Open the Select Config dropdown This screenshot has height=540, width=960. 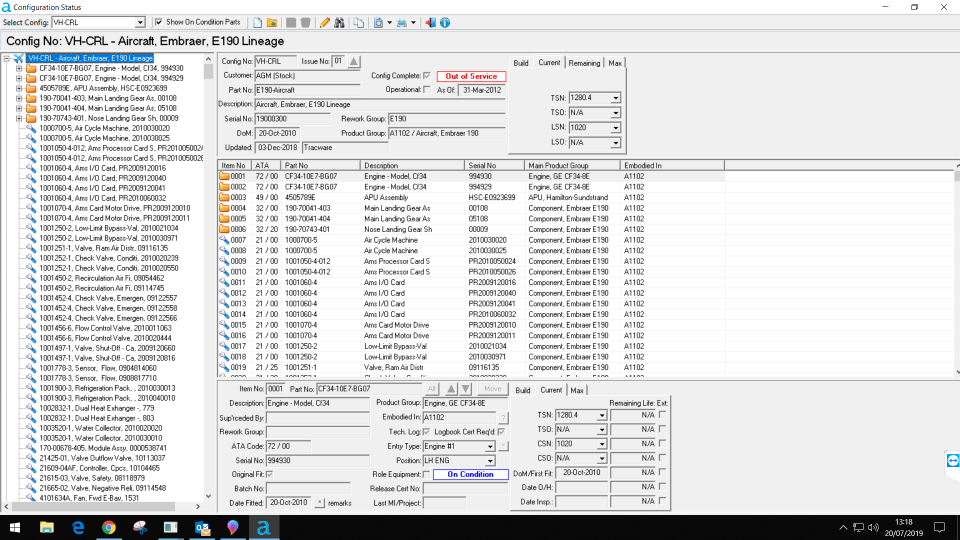(140, 22)
